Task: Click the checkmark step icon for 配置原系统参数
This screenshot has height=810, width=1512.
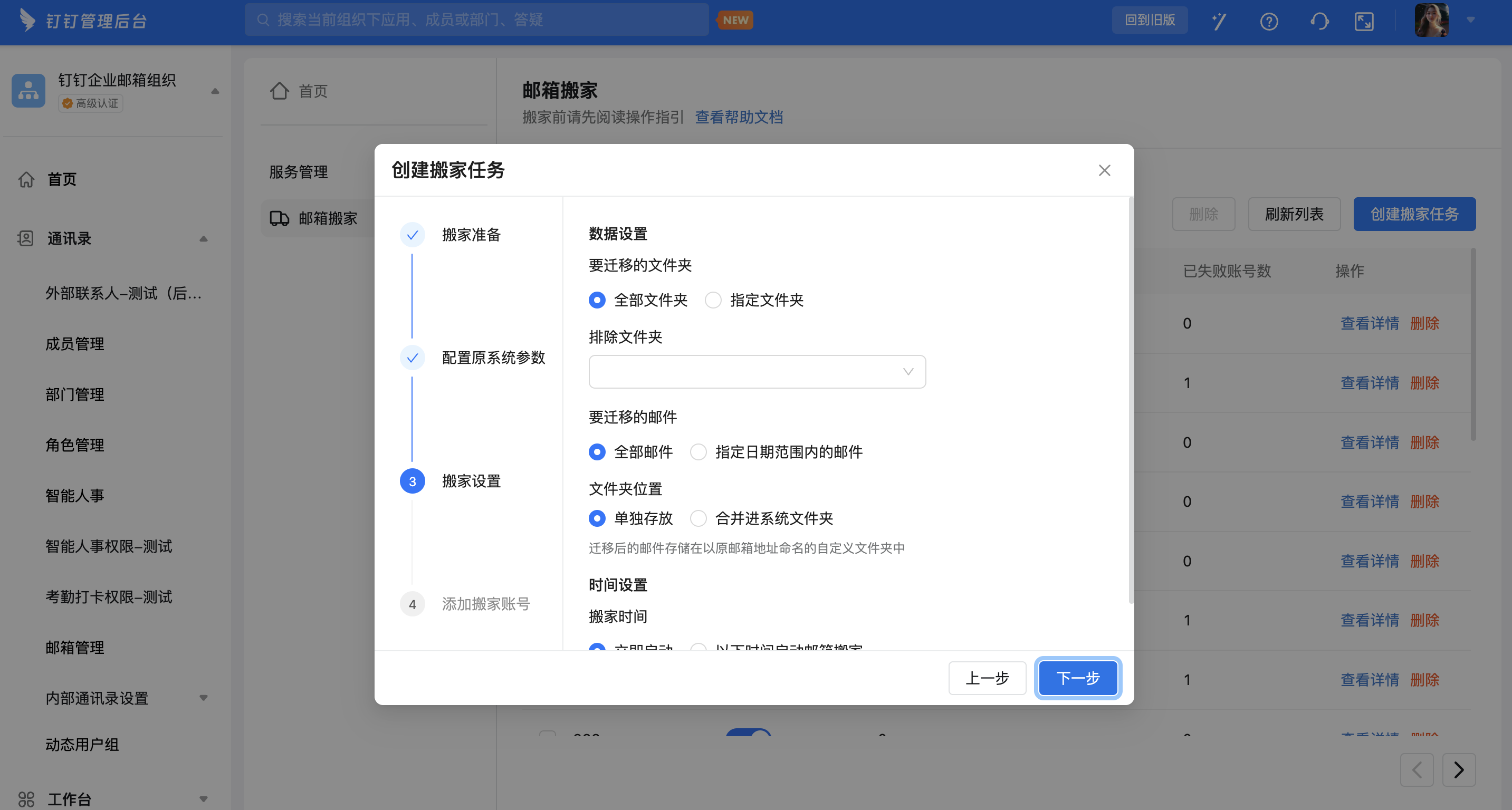Action: coord(413,358)
